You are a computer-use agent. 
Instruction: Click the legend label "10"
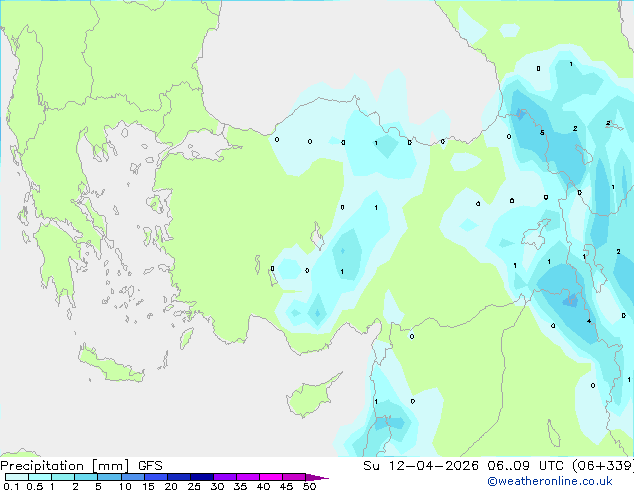(125, 486)
